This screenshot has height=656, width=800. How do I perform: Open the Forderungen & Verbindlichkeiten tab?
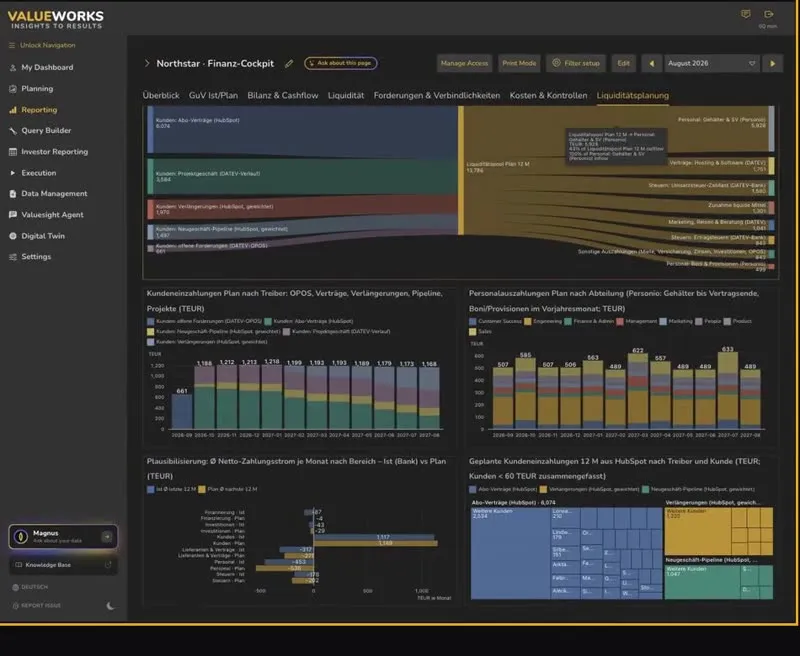(x=437, y=95)
